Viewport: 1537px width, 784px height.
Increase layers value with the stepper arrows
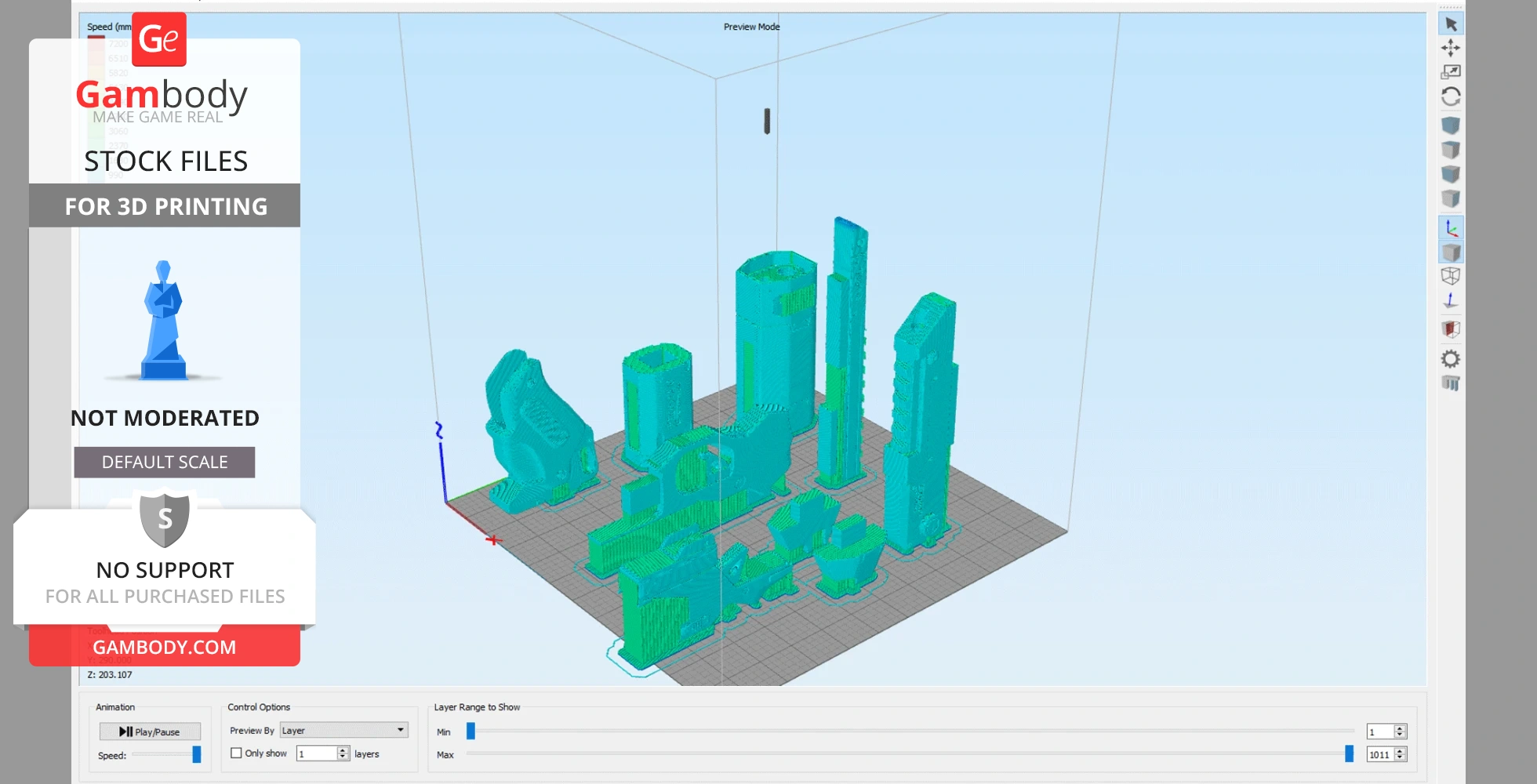pyautogui.click(x=343, y=753)
